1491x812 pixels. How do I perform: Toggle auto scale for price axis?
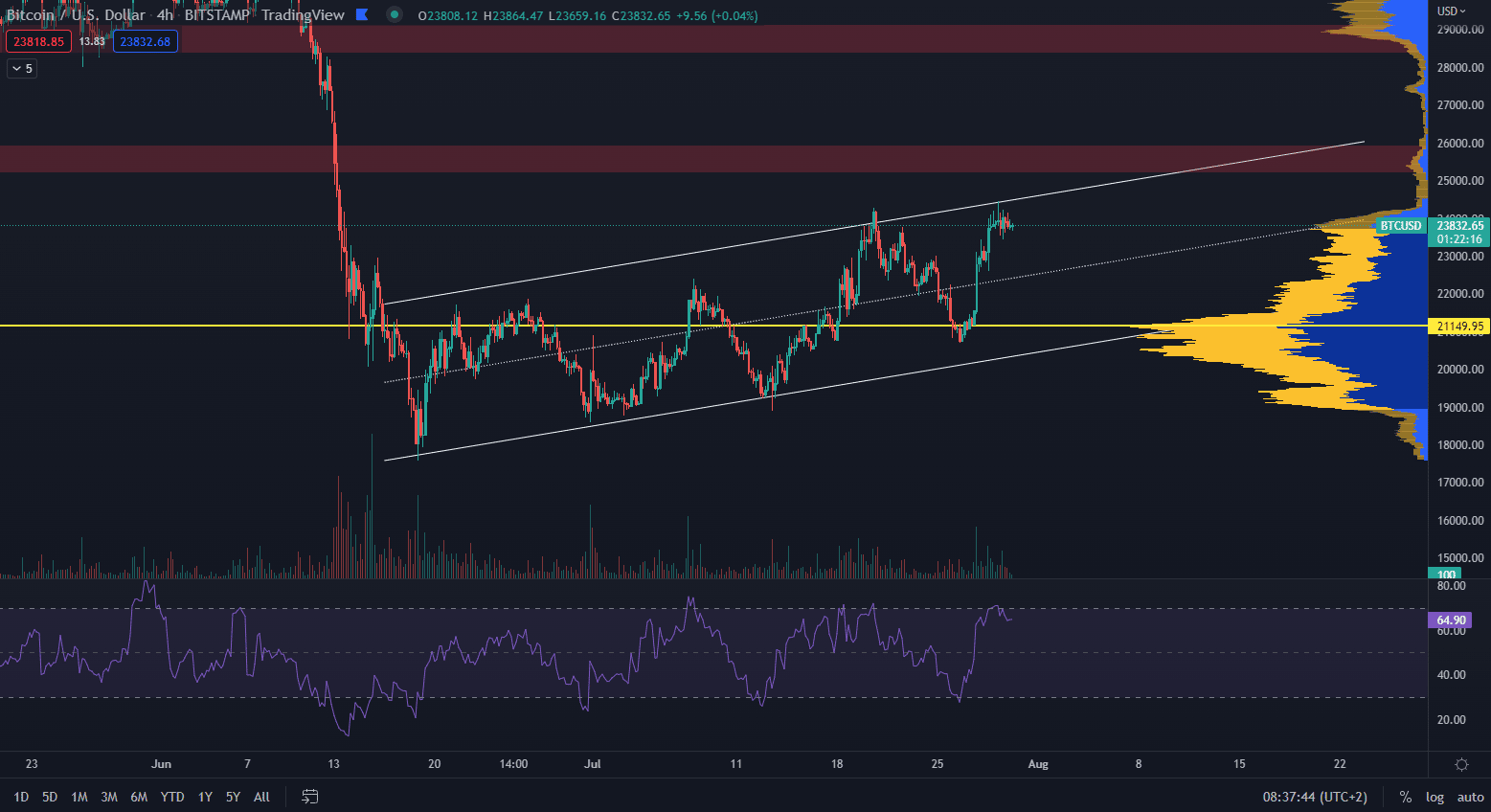pyautogui.click(x=1470, y=797)
